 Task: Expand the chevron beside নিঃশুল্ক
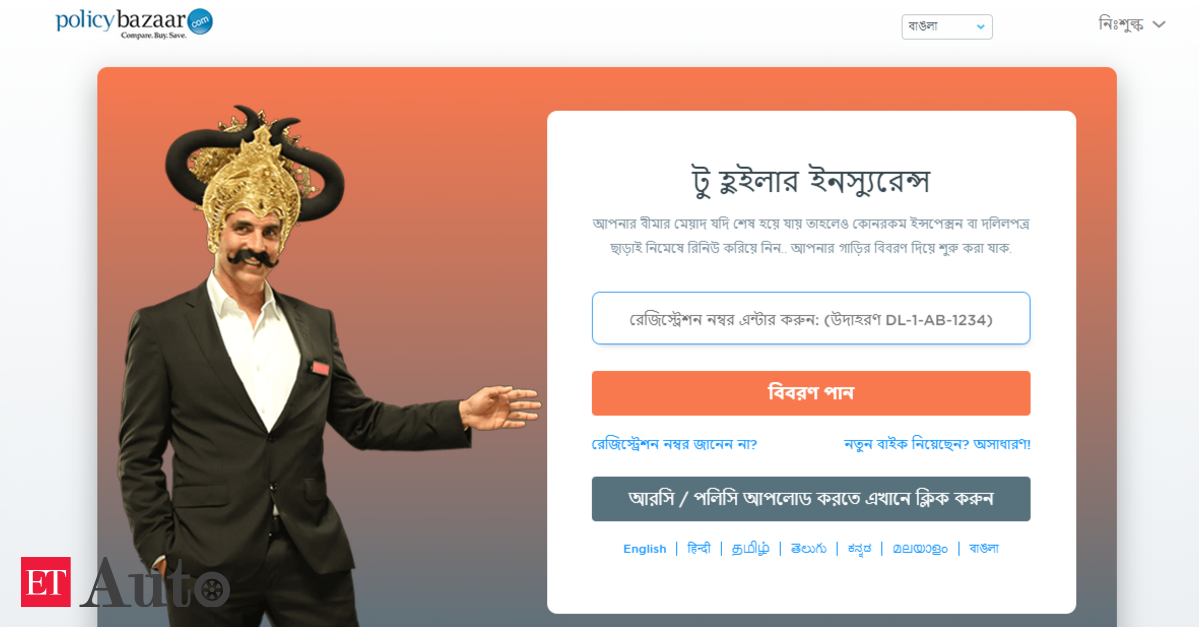tap(1159, 24)
